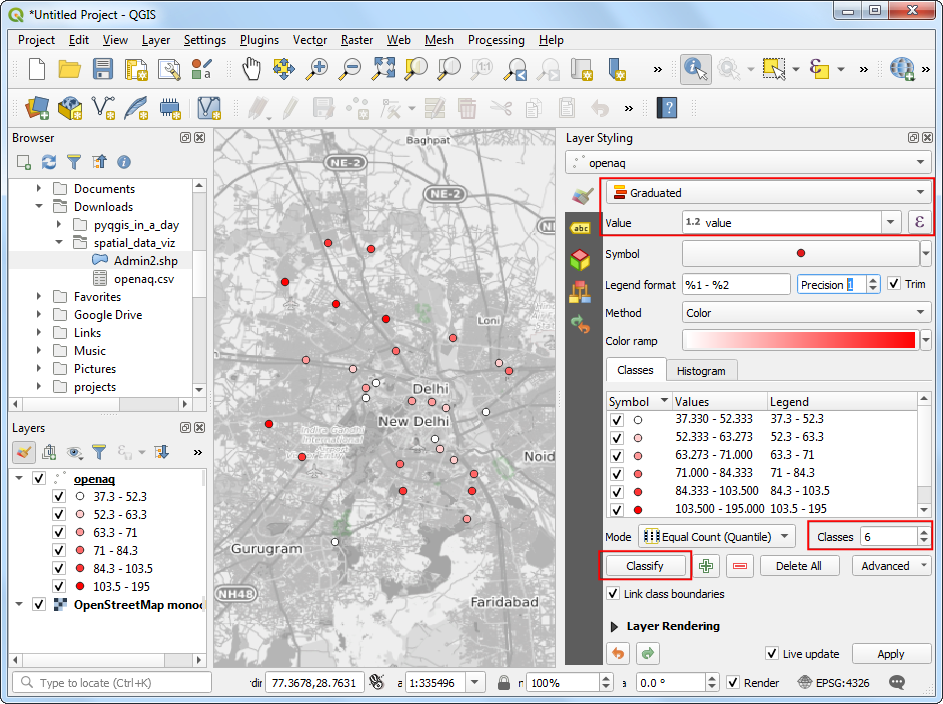Expand the Layer Rendering section
The image size is (943, 704).
614,626
